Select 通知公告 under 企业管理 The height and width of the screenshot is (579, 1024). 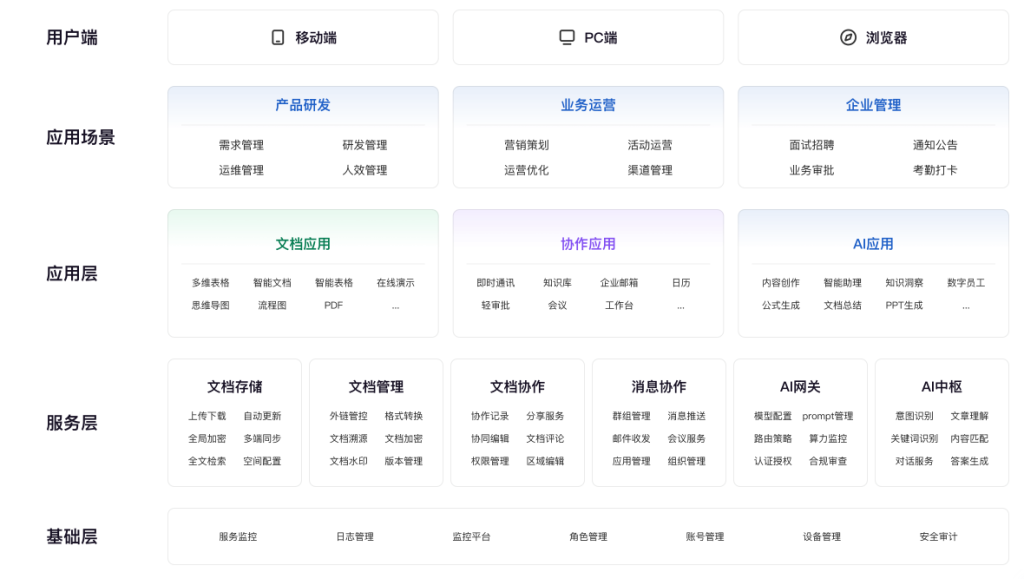(935, 145)
